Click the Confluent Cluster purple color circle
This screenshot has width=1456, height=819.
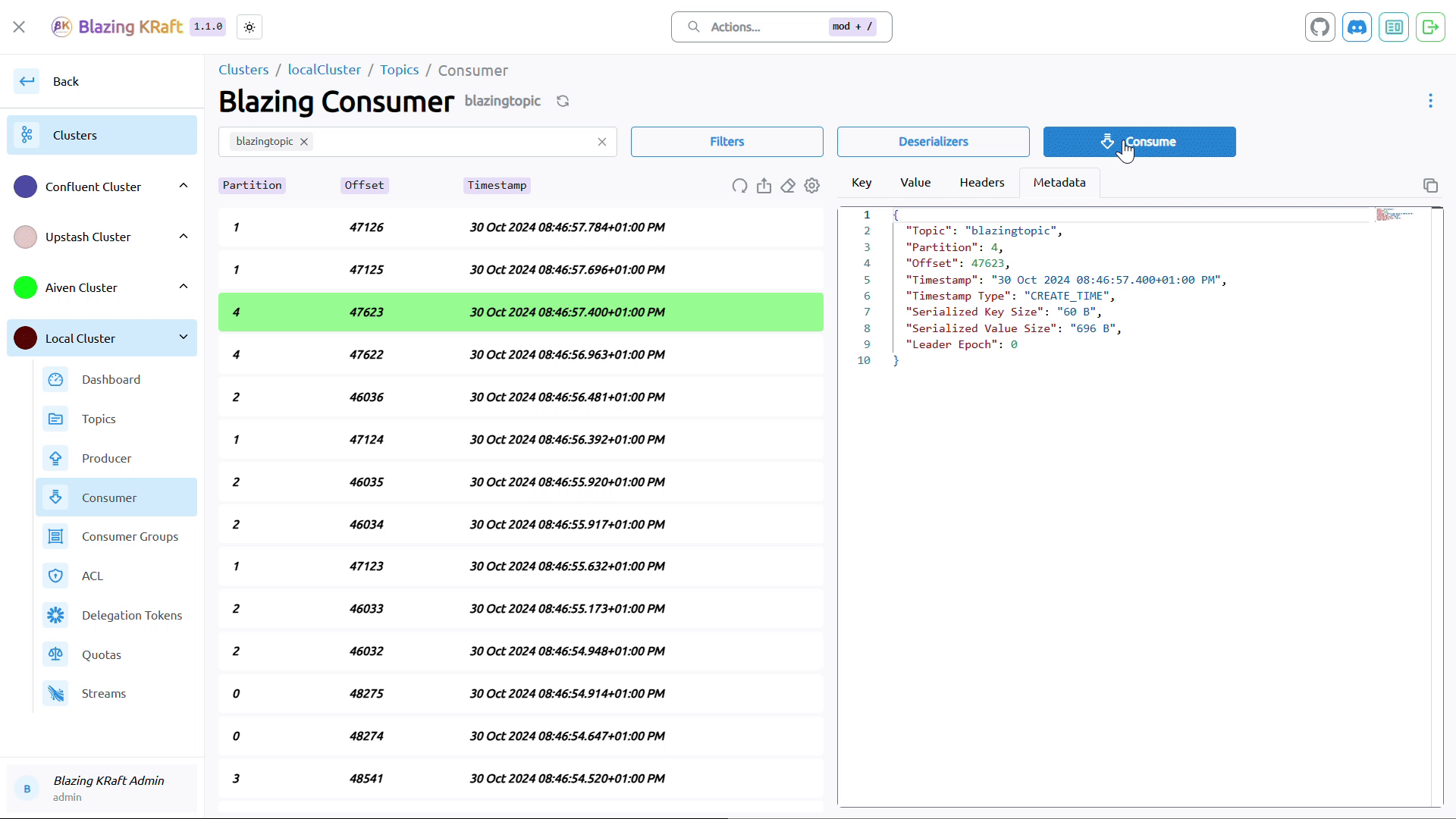[x=26, y=187]
